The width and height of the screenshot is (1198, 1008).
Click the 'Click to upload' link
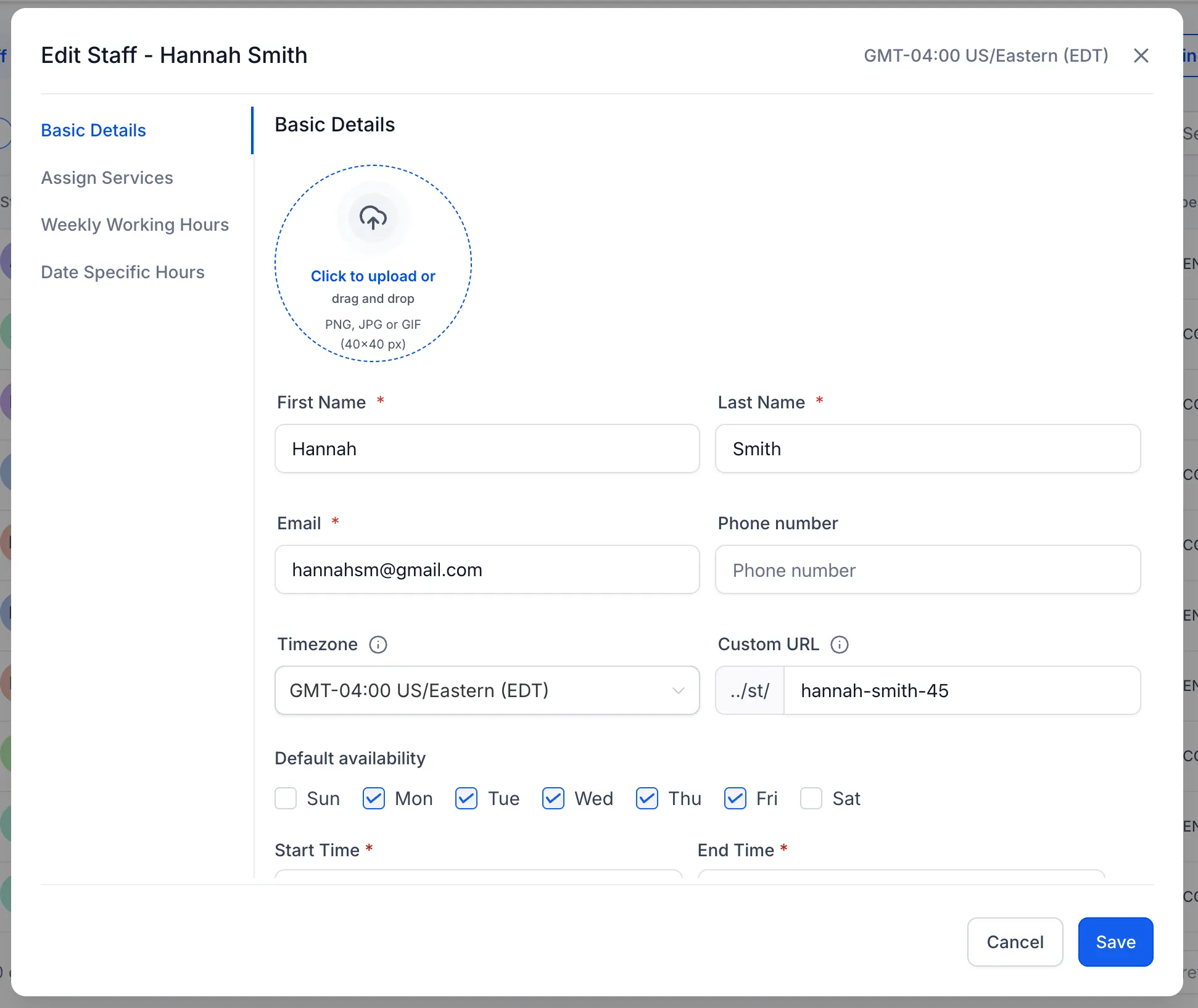373,276
